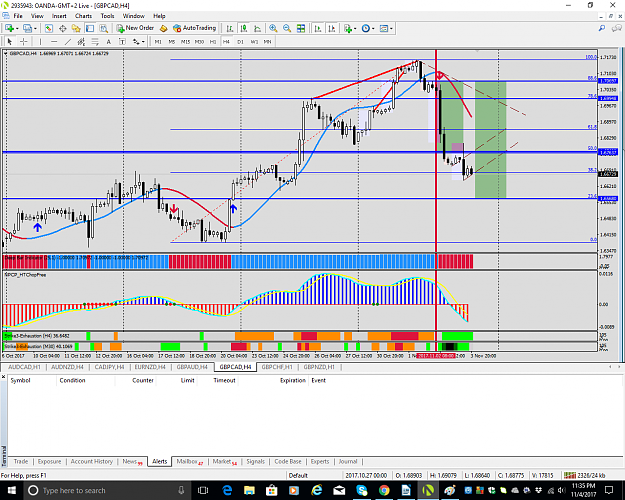Open the Templates icon
The height and width of the screenshot is (500, 625).
click(x=384, y=28)
